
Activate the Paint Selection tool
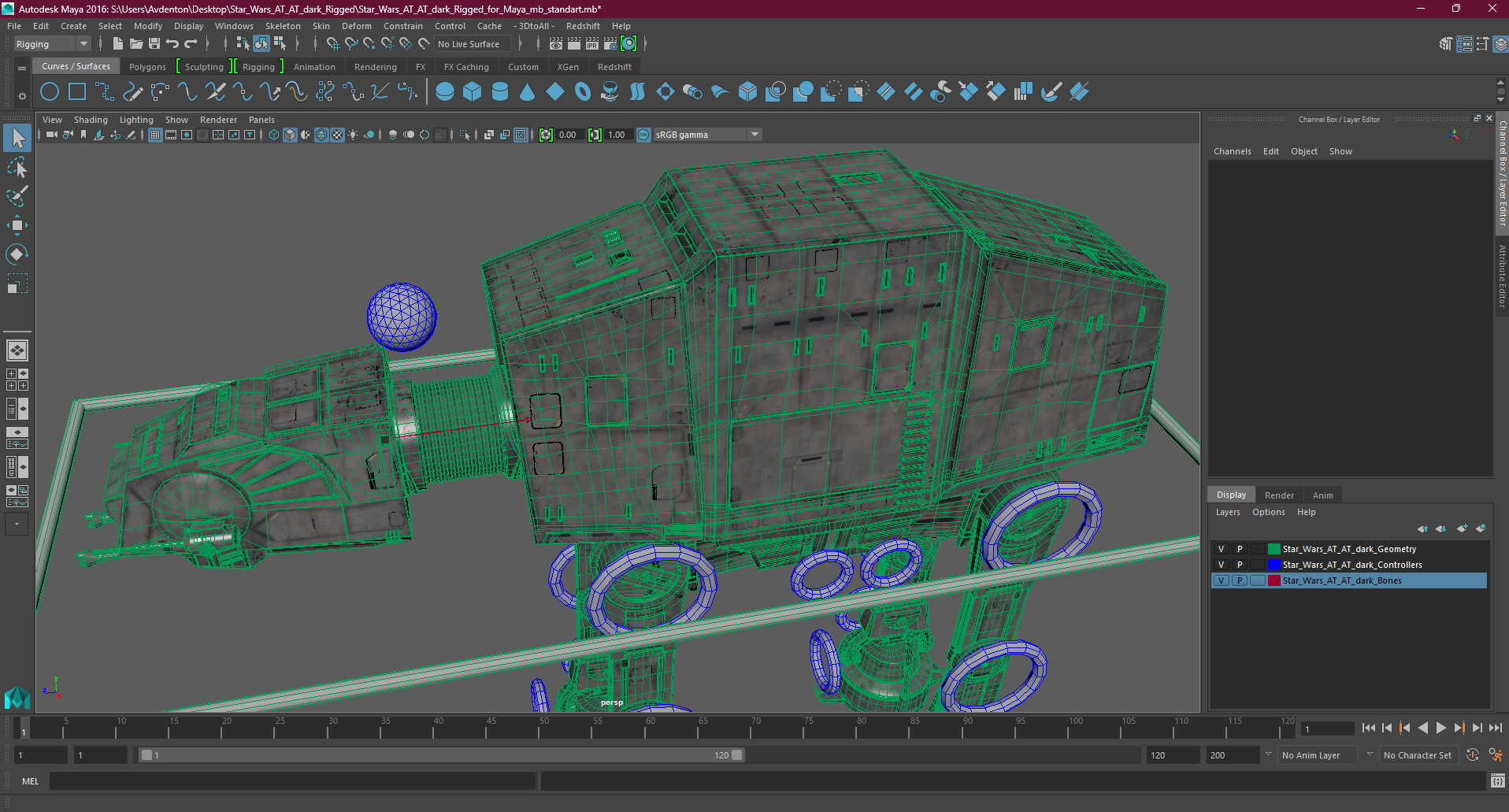tap(17, 196)
